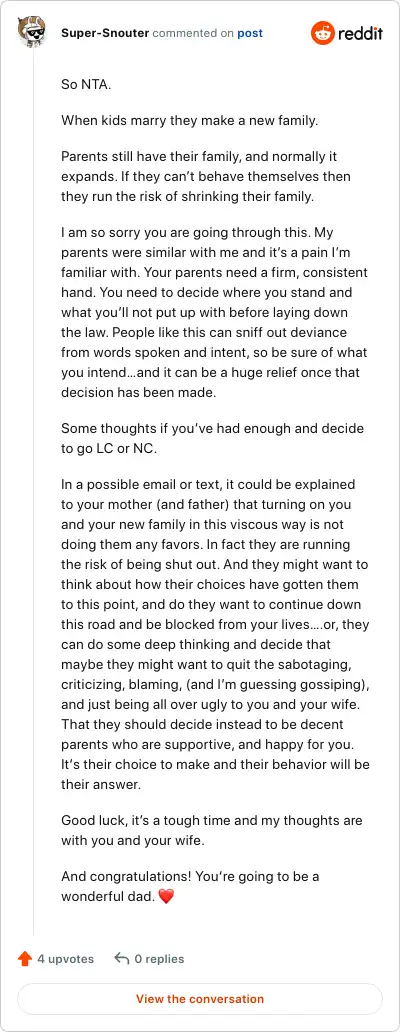Click the "Good luck, it's a tough time" paragraph
The height and width of the screenshot is (1032, 400).
(x=212, y=831)
